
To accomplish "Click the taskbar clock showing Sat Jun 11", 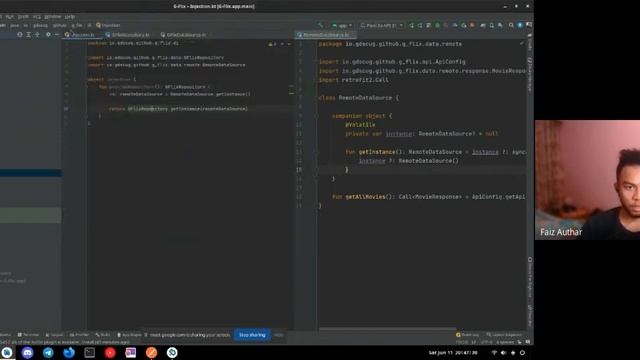I will point(453,353).
